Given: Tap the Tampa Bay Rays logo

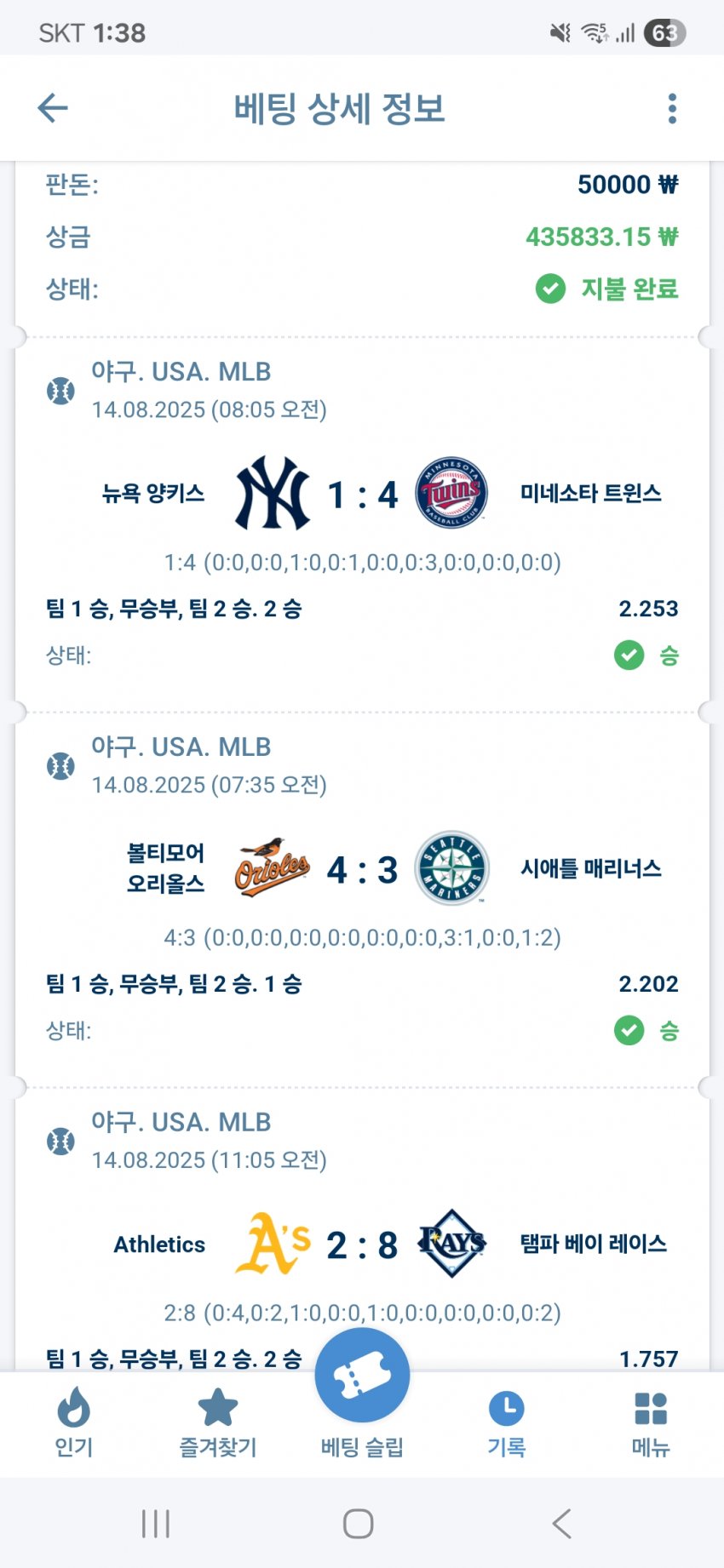Looking at the screenshot, I should pos(451,1244).
